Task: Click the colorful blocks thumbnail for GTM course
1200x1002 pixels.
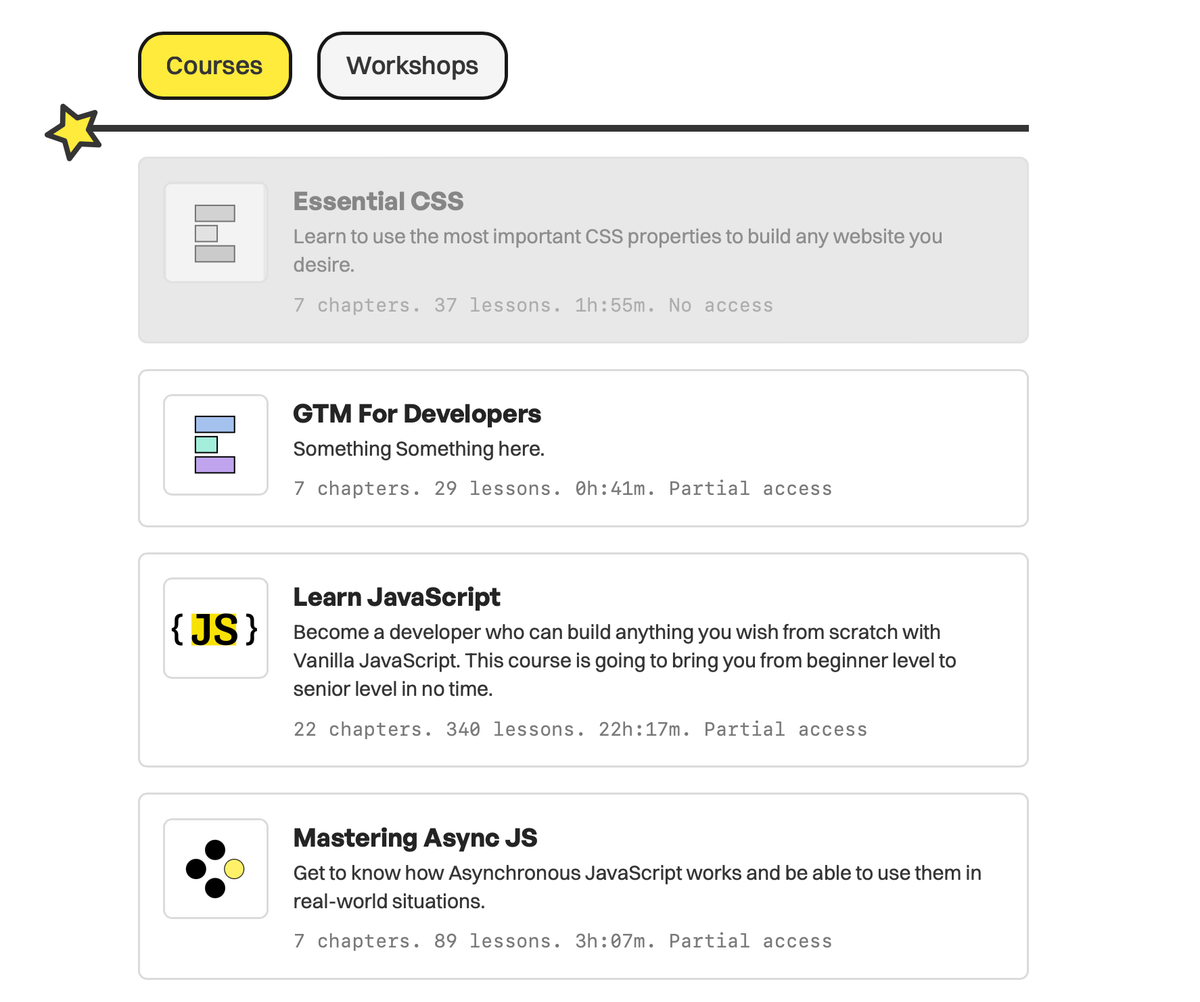Action: [215, 445]
